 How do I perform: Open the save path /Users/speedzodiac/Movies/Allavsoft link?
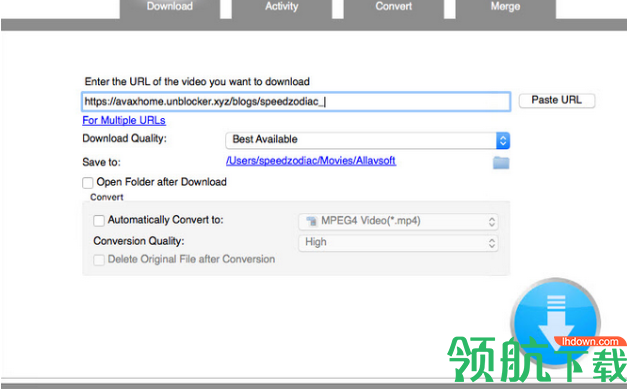pos(311,161)
